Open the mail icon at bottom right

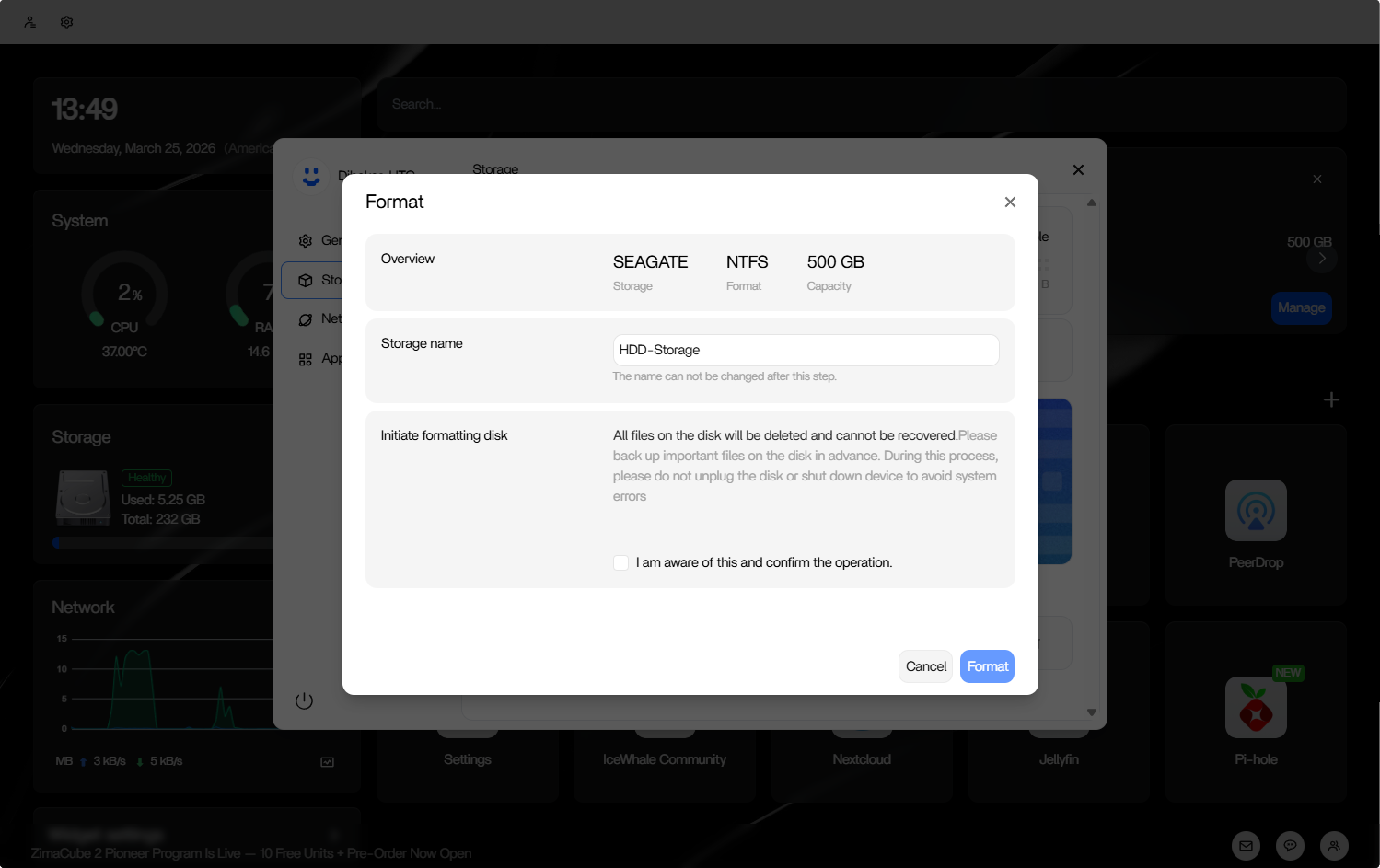[x=1246, y=846]
